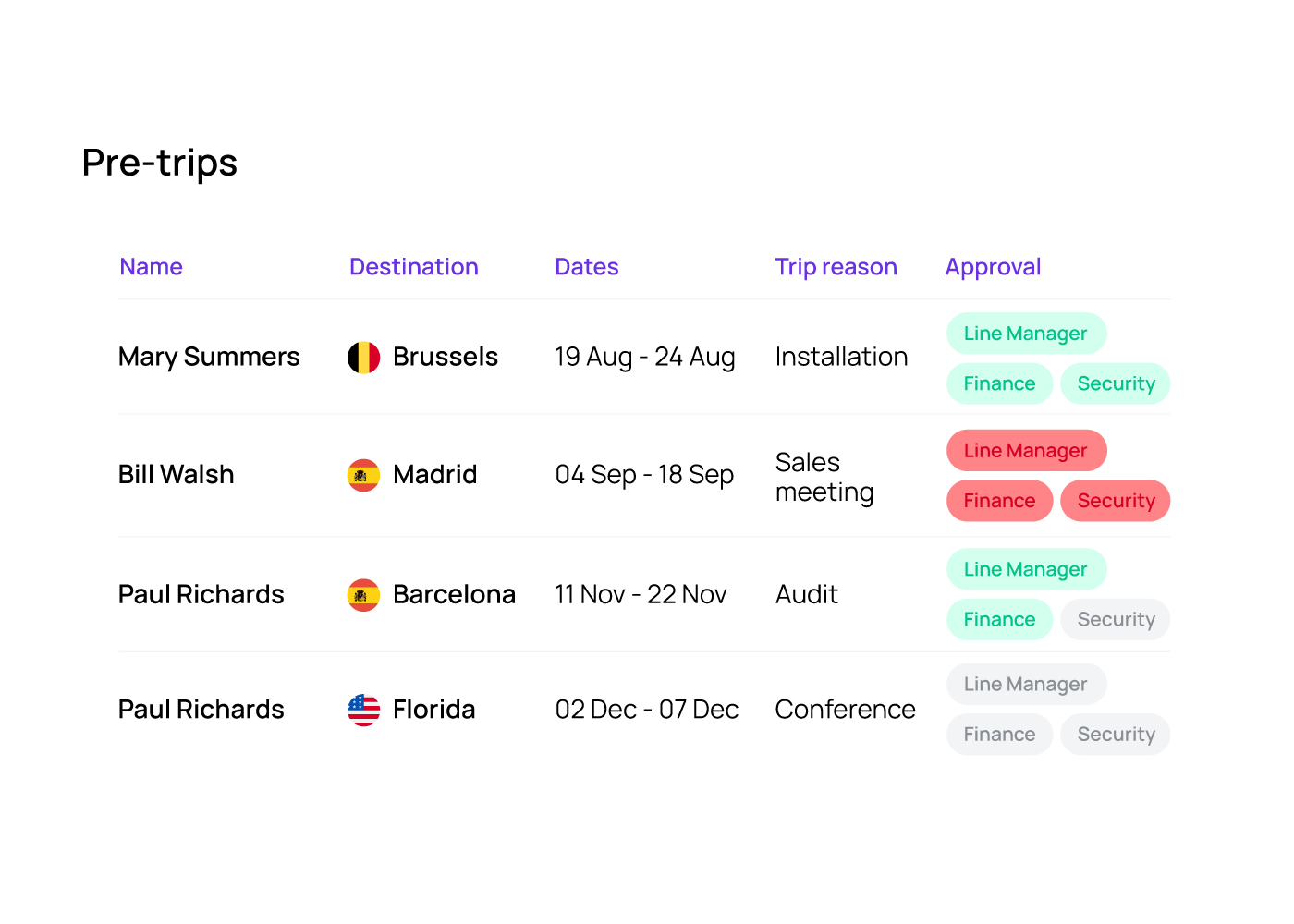Open Bill Walsh's trip entry

(177, 475)
